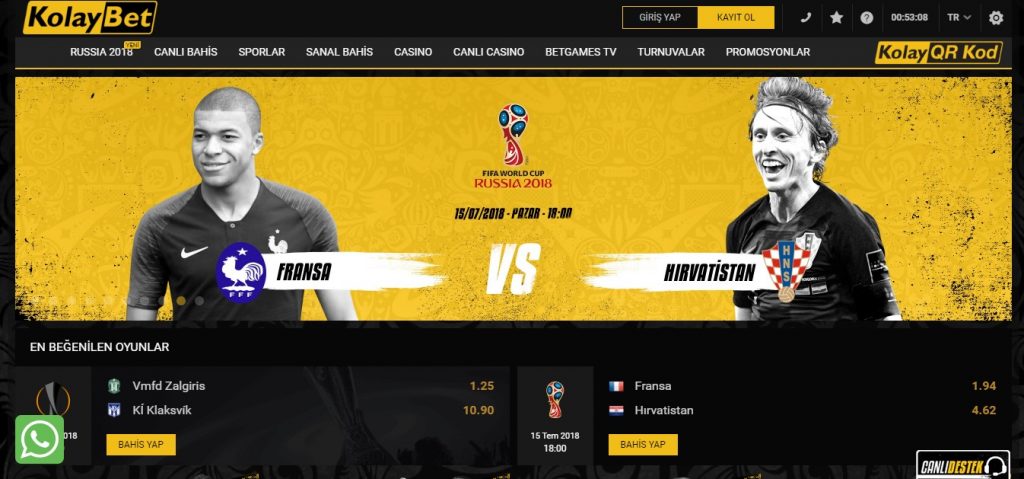Open the Kolay QR Kod banner
Viewport: 1024px width, 479px height.
point(938,52)
